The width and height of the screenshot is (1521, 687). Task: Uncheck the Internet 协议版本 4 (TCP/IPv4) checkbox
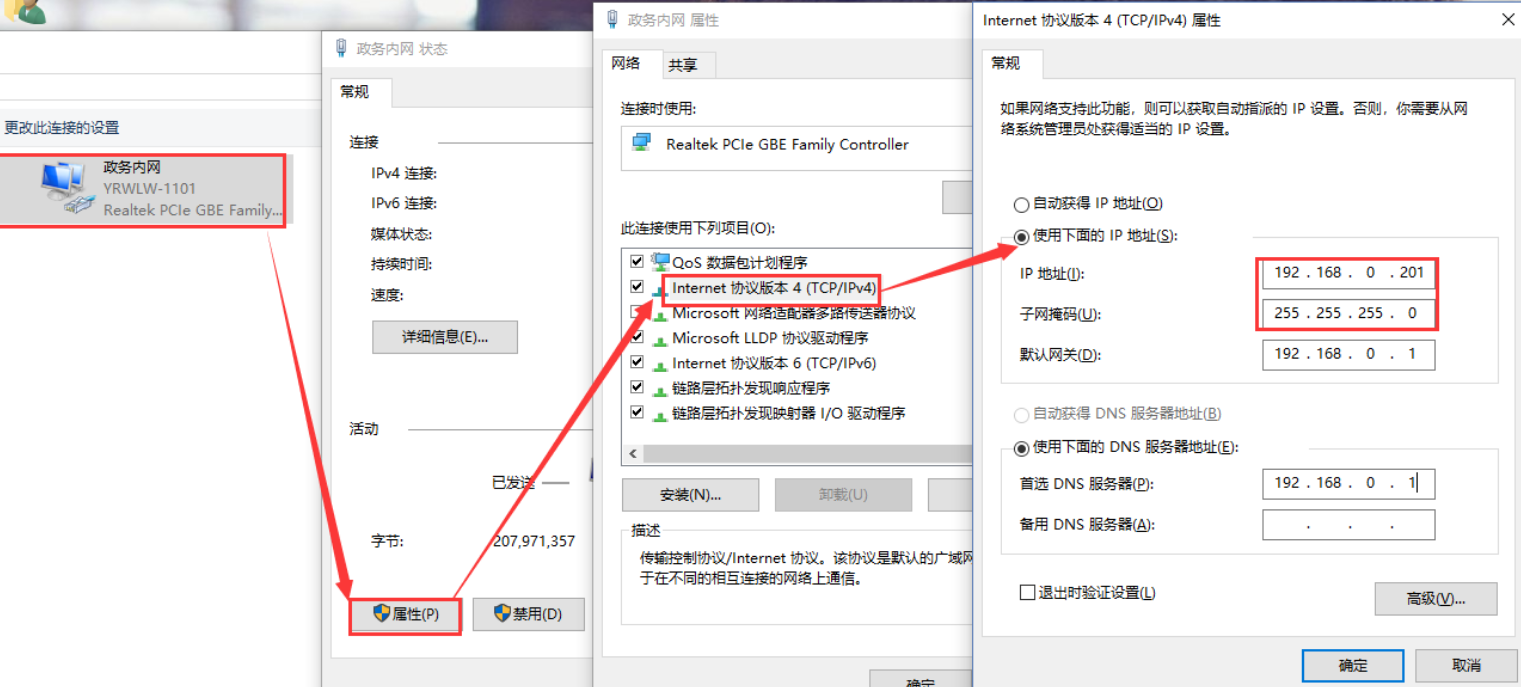pyautogui.click(x=637, y=286)
